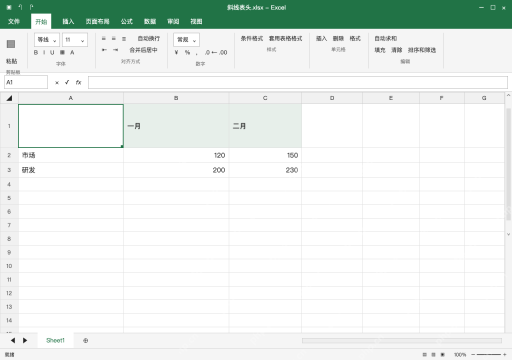Open the 等线 font name dropdown
This screenshot has height=360, width=512.
47,40
